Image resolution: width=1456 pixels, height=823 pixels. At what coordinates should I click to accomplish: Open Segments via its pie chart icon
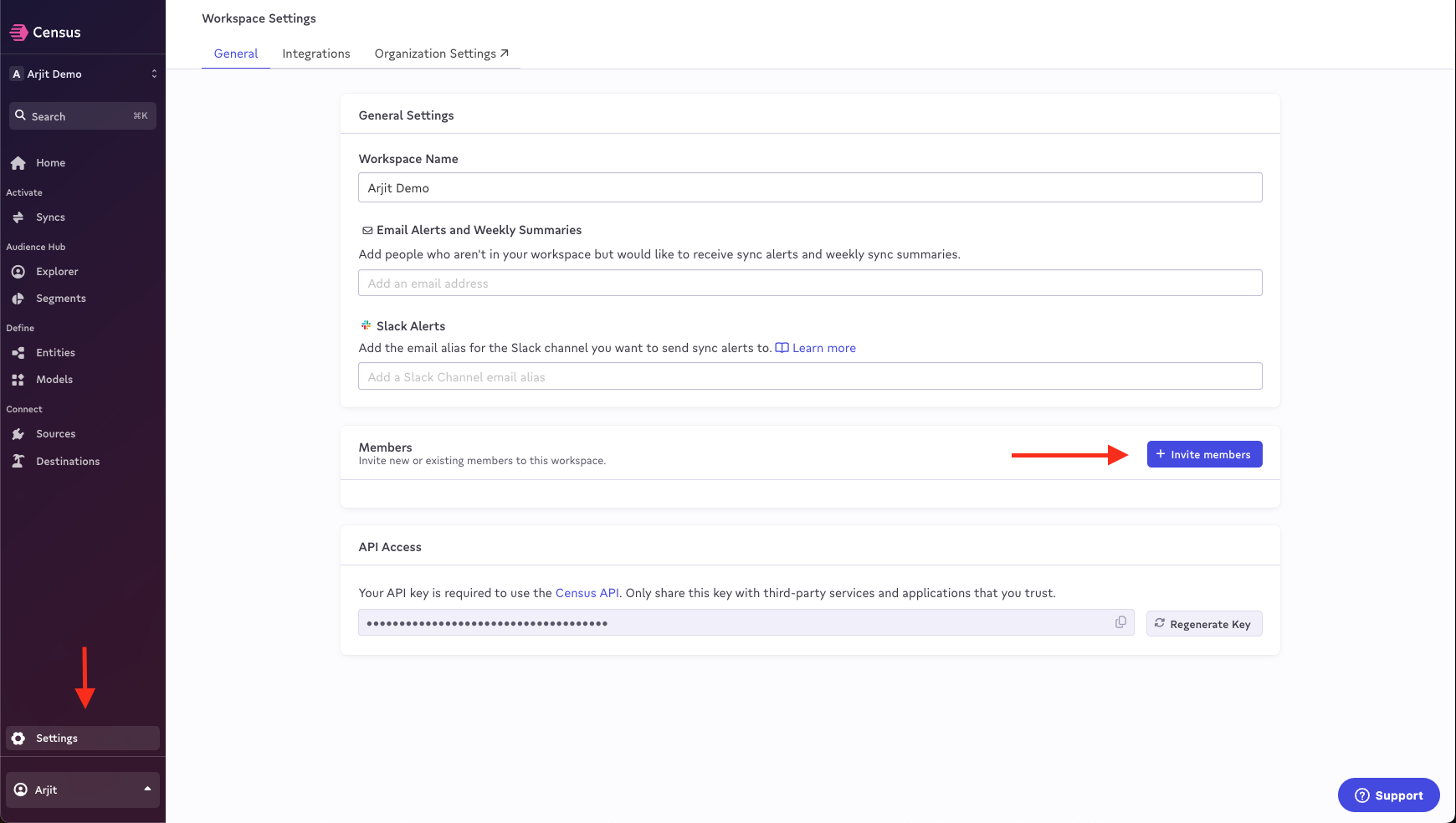click(x=18, y=299)
